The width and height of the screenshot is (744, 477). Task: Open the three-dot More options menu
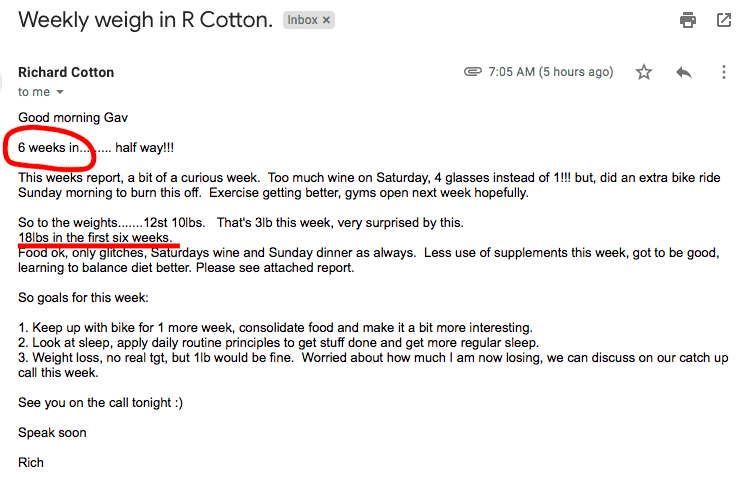724,72
